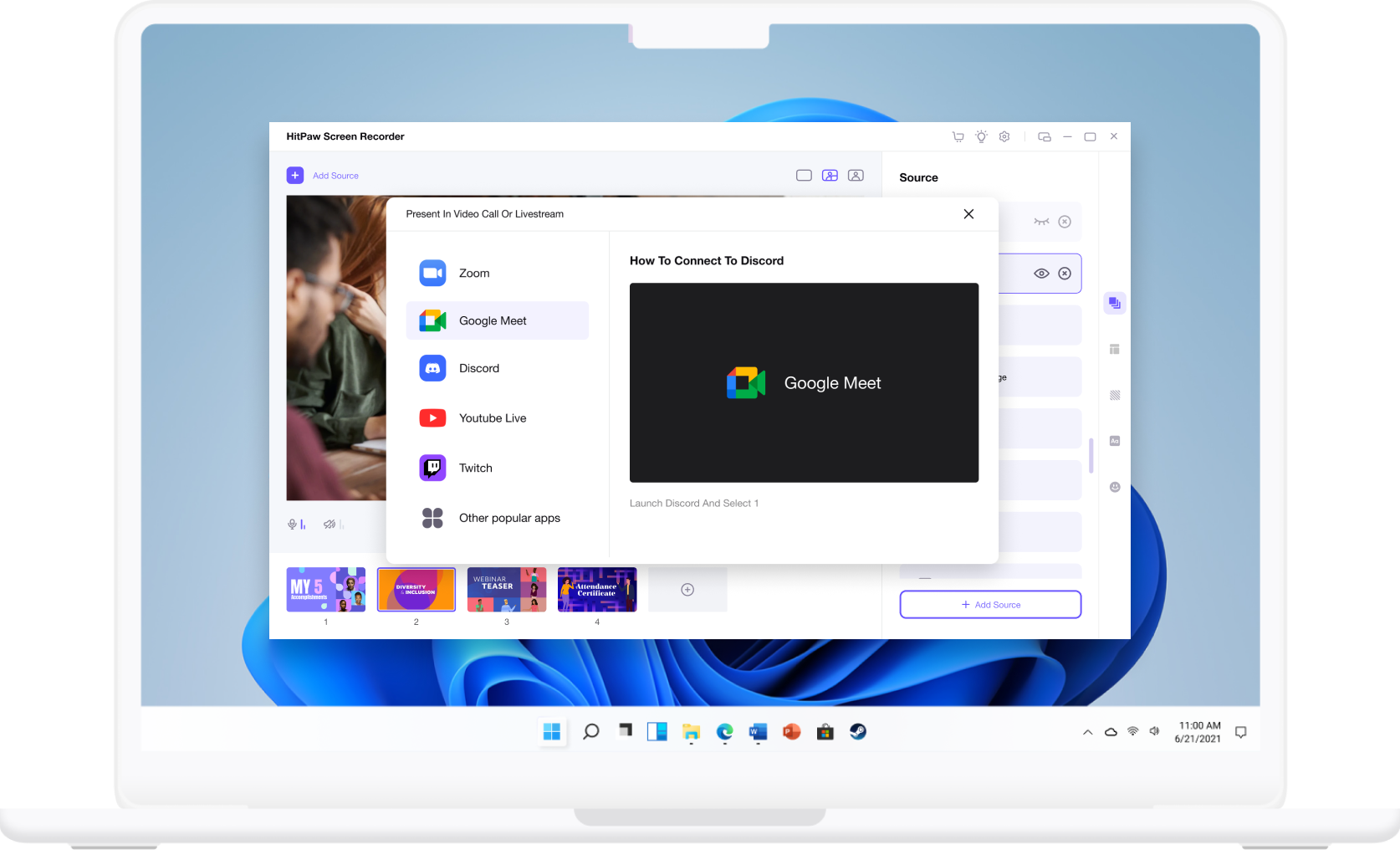Add a new scene with plus tile
The image size is (1400, 850).
pyautogui.click(x=687, y=590)
